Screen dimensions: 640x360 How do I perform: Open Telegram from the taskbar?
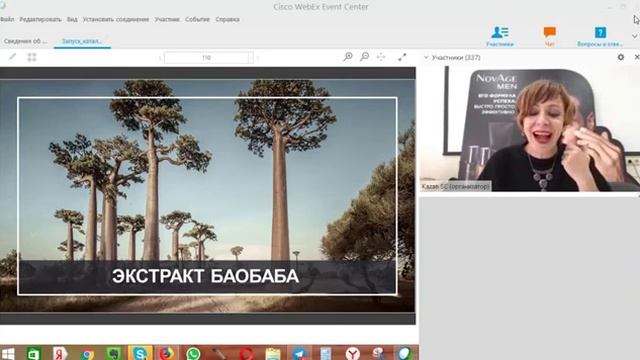[299, 353]
